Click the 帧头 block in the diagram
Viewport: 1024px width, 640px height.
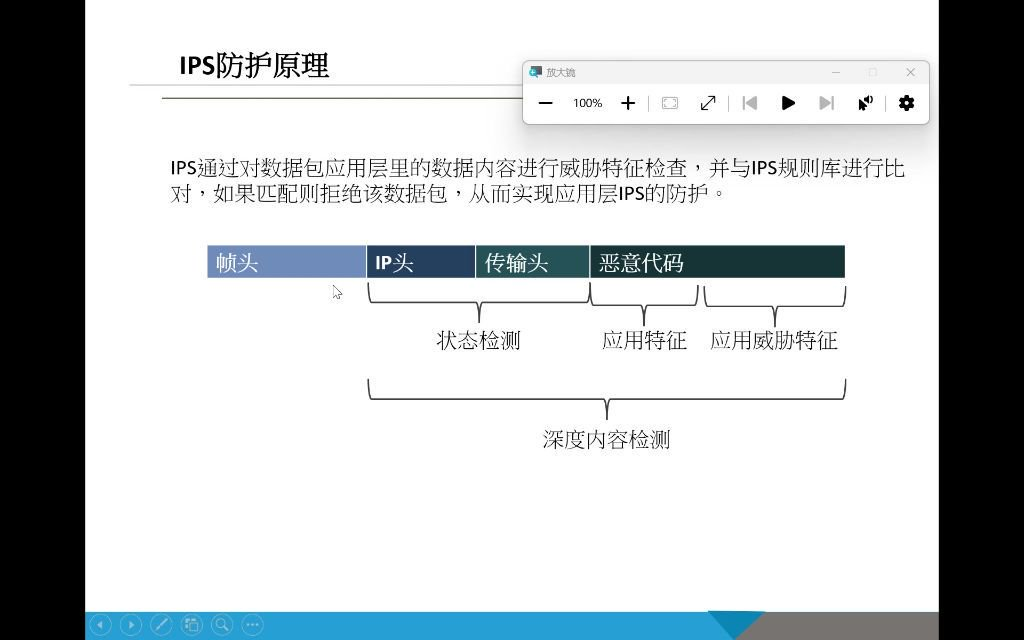(x=287, y=262)
